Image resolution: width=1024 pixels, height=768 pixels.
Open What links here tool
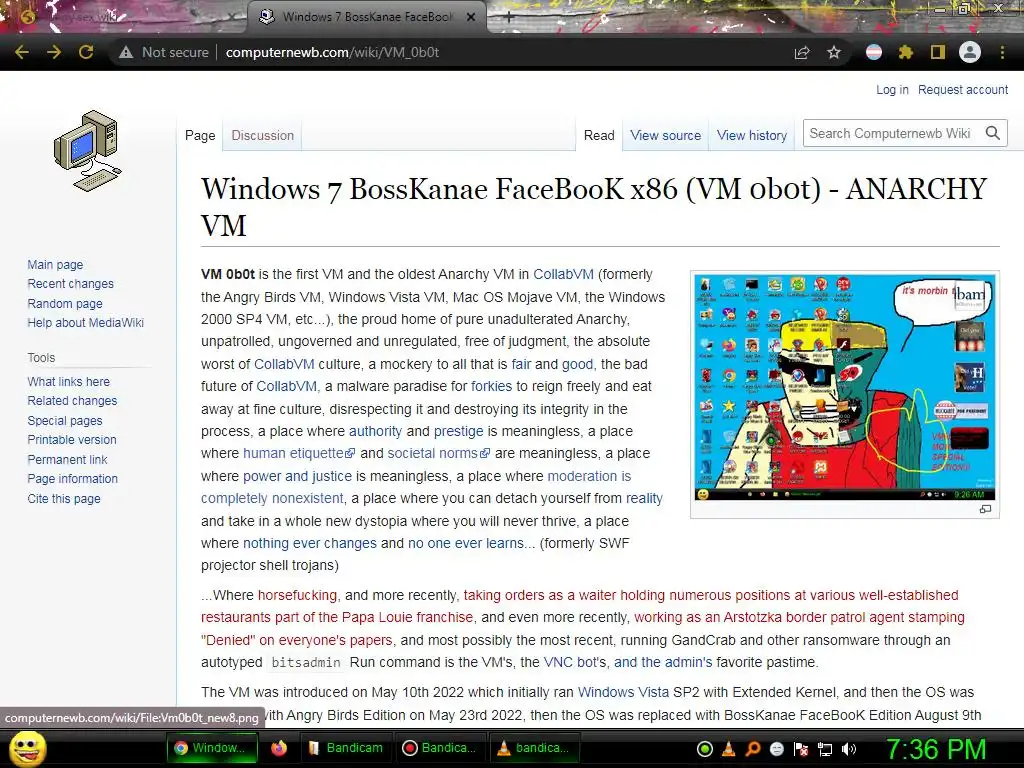click(x=69, y=381)
